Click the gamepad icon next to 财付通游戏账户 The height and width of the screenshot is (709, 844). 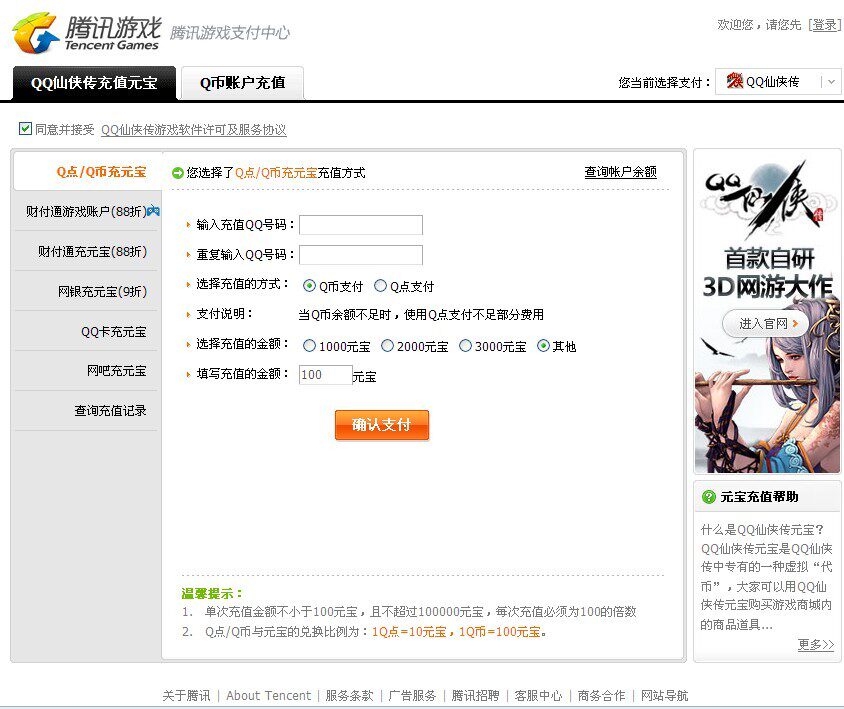pos(153,210)
